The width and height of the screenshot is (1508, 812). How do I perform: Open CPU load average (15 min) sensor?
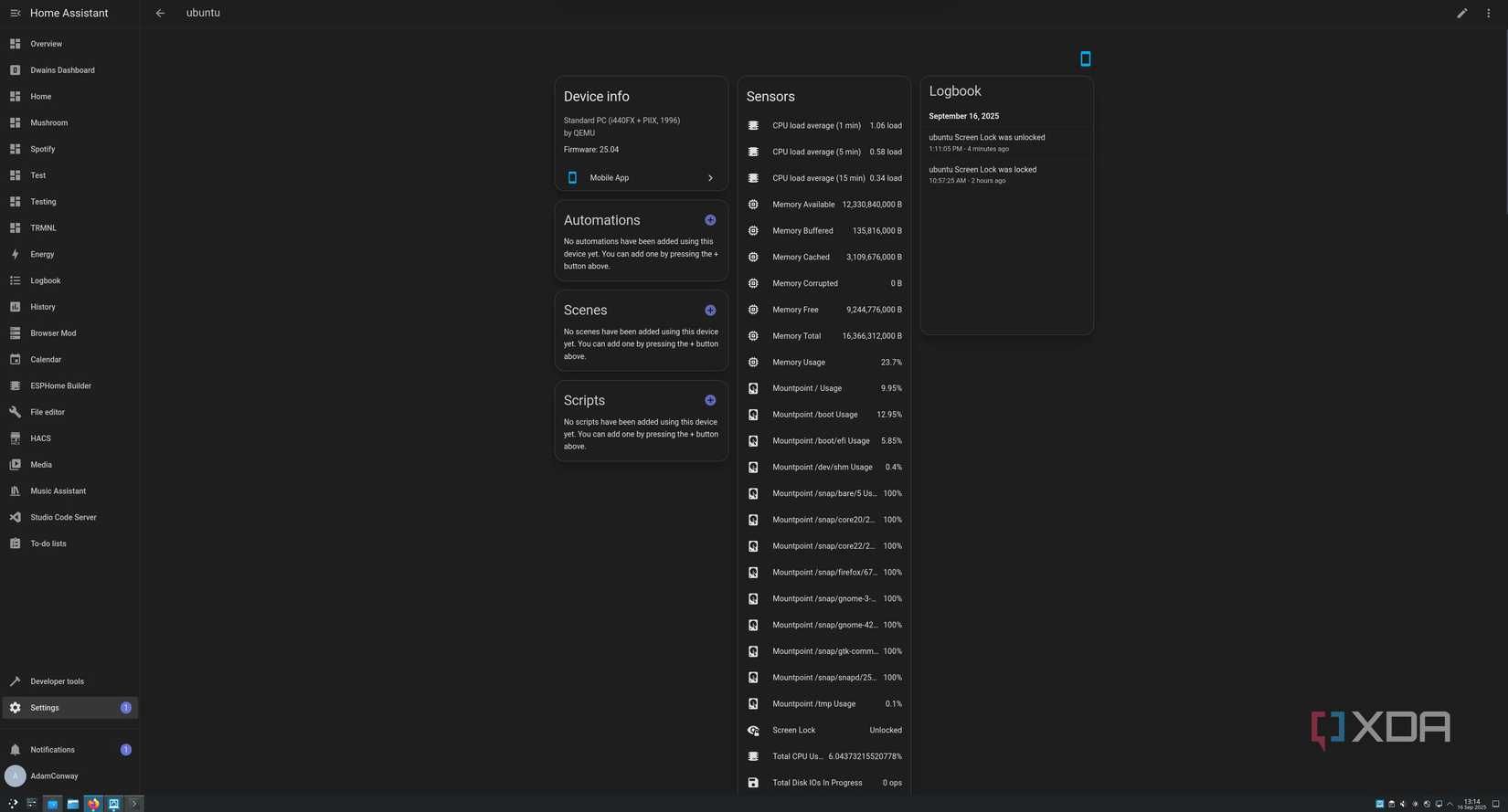[x=824, y=178]
